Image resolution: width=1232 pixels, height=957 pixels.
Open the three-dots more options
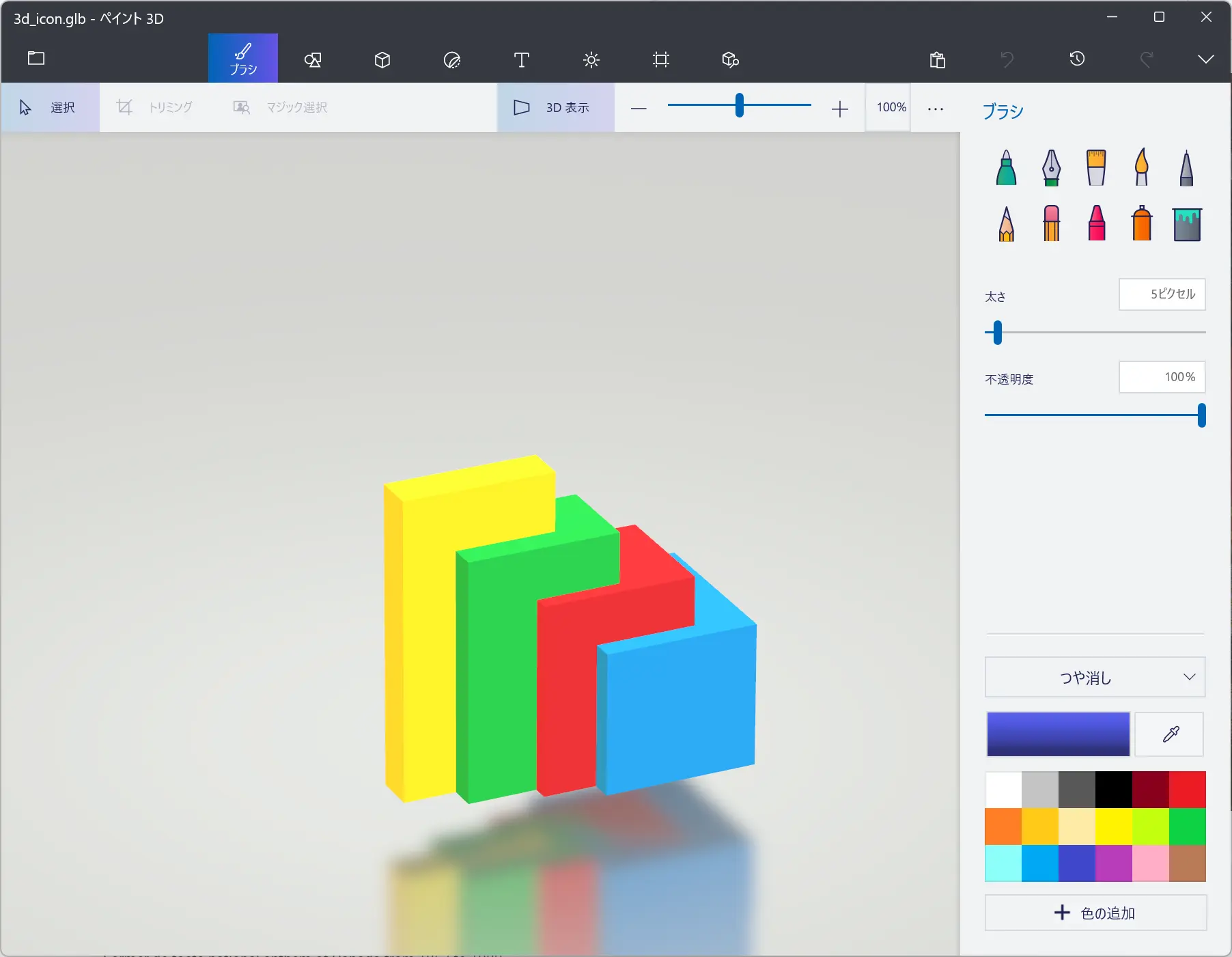(936, 109)
